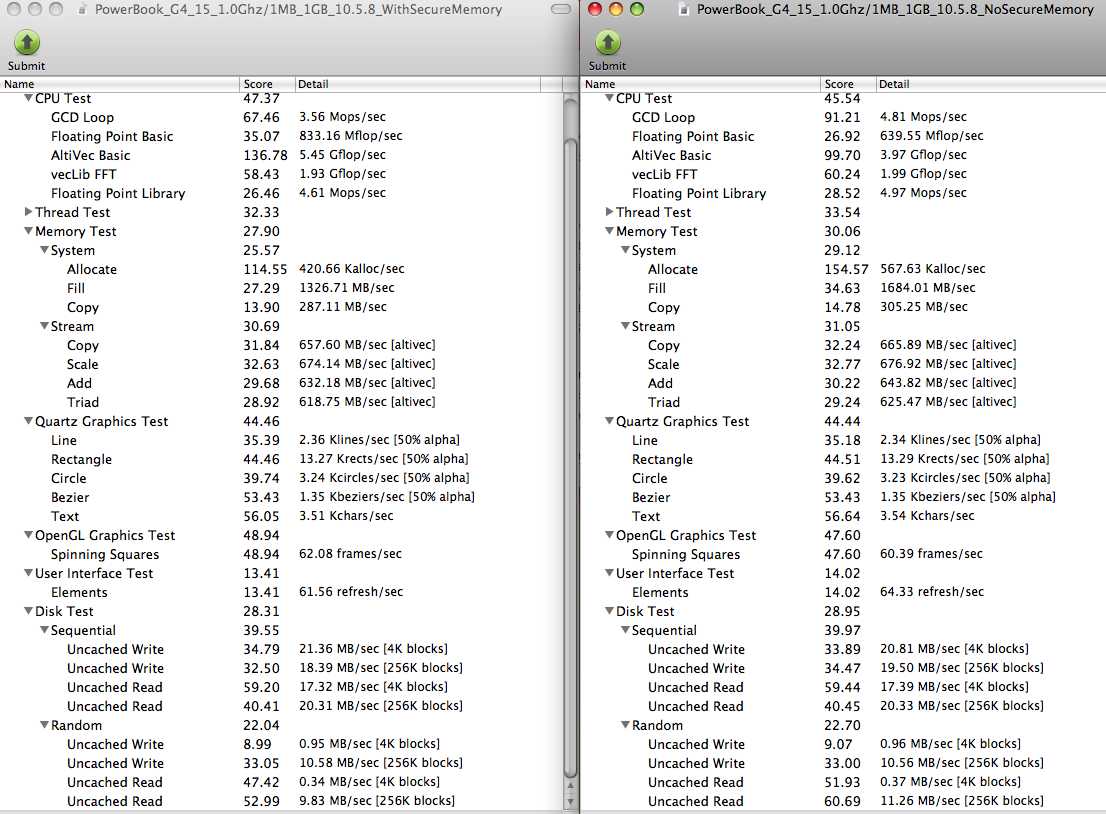Click "11.26 MB/sec [256K blocks]" in NoSecureMemory window

962,801
